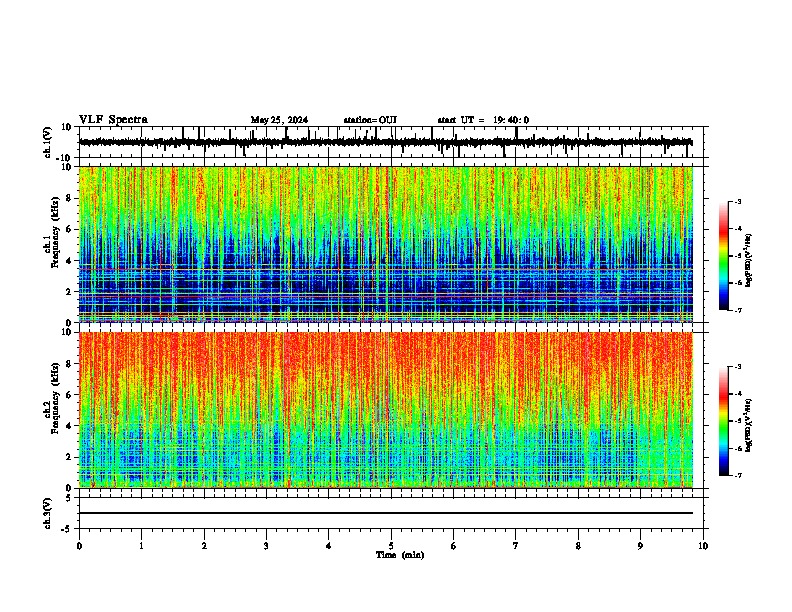Click time axis tick label "6"
Screen dimensions: 792x612
(x=454, y=546)
